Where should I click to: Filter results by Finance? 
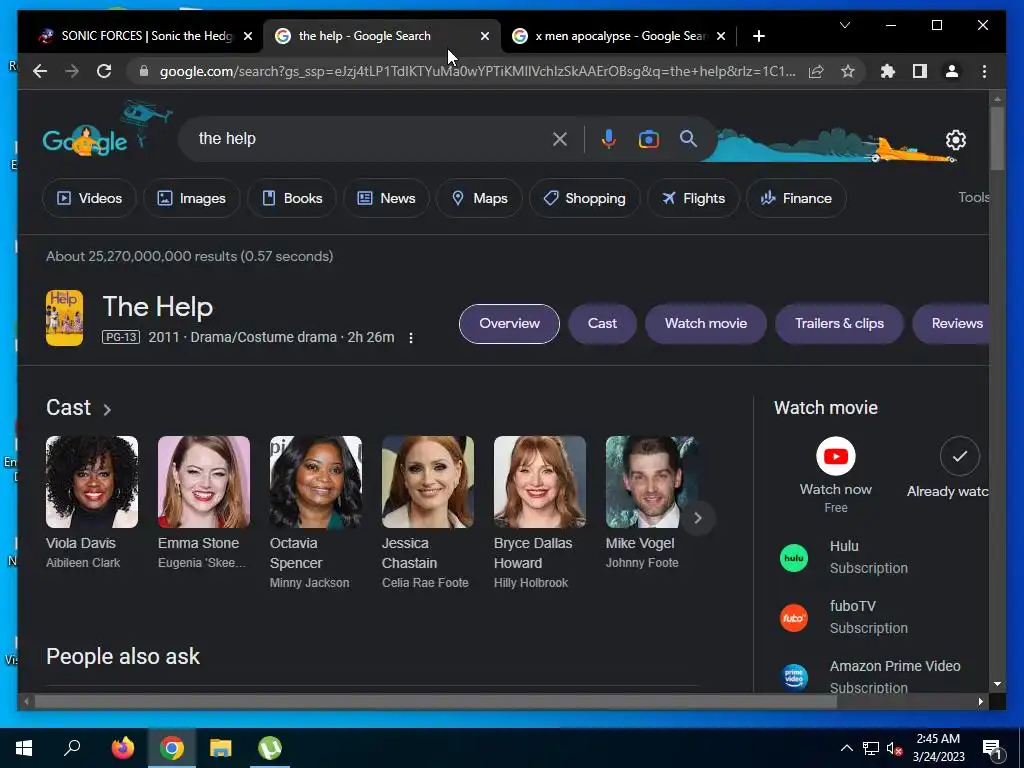click(x=796, y=198)
